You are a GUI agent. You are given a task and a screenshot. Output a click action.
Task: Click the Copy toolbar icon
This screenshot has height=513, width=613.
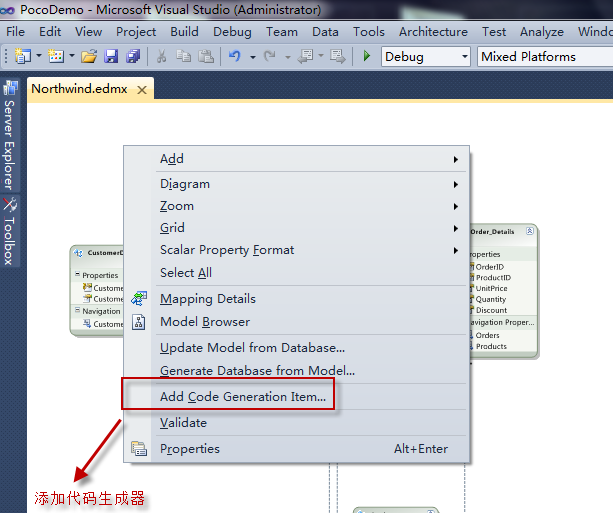pos(183,57)
